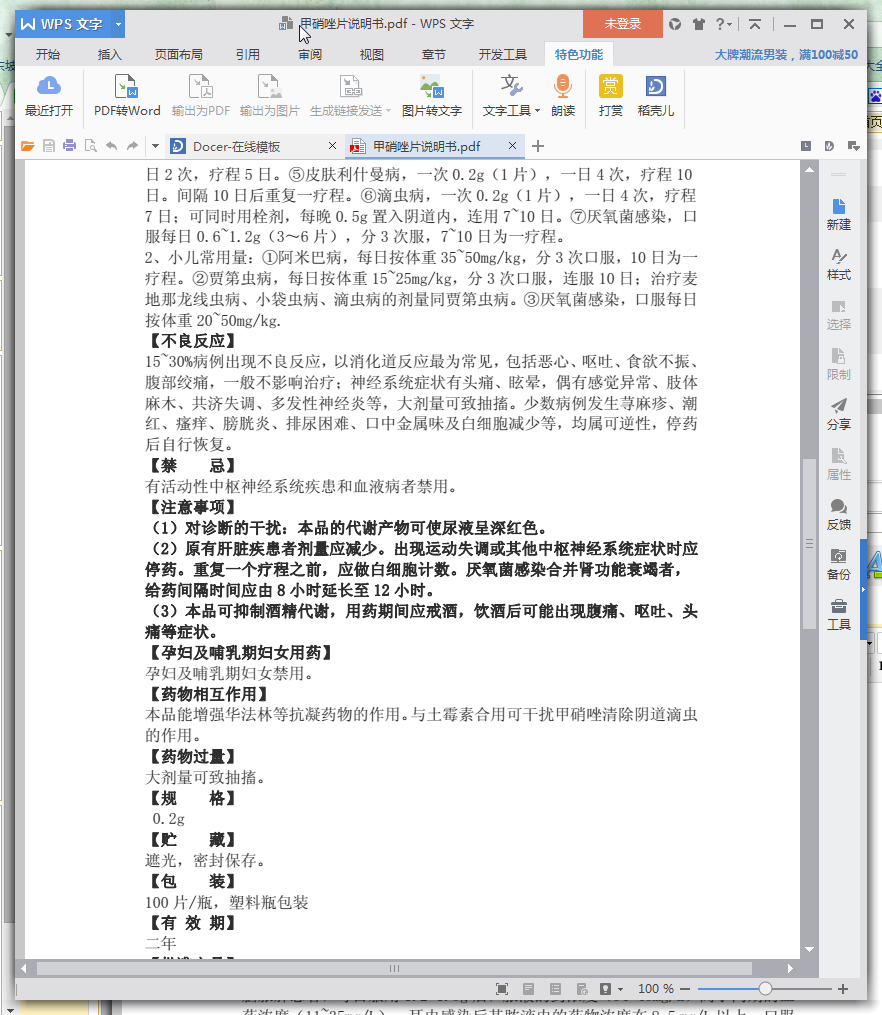
Task: Click the 未登录 login button
Action: coord(623,24)
